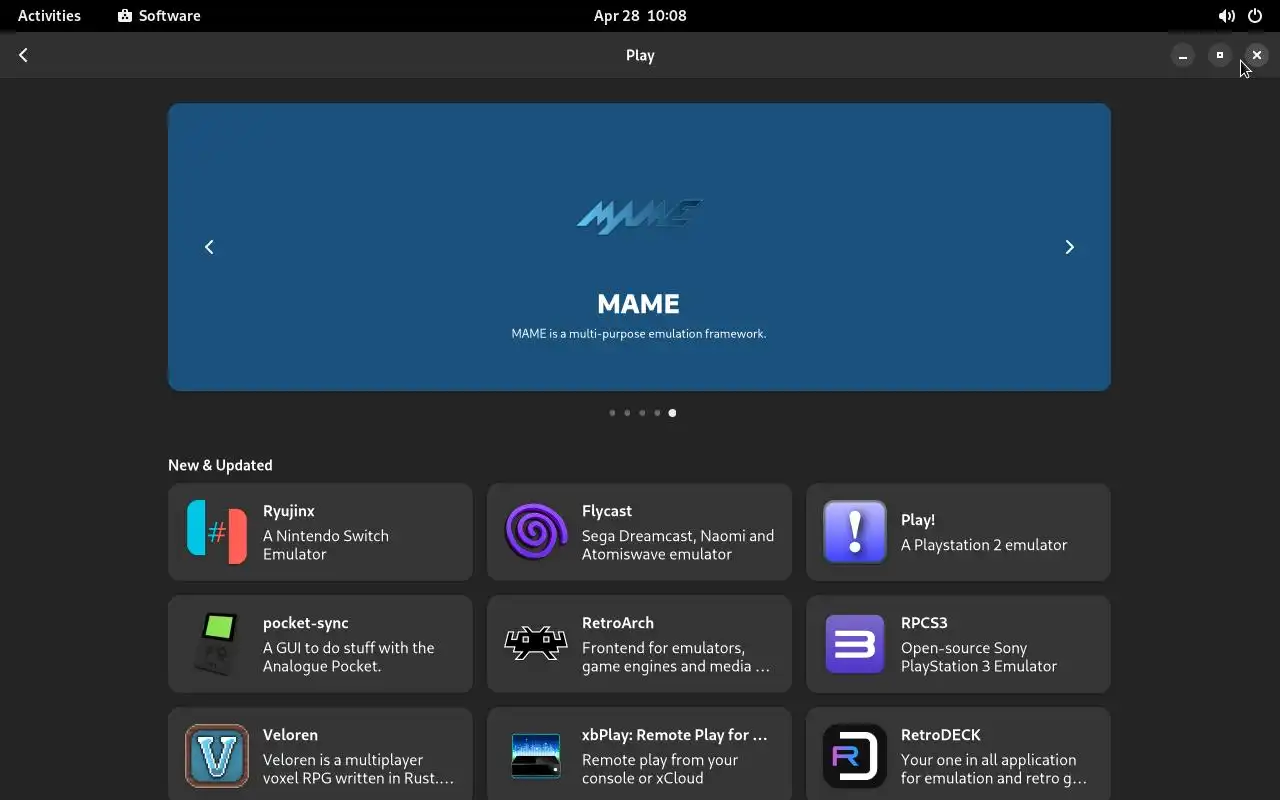Click 'A GUI to do stuff' description
Viewport: 1280px width, 800px height.
pos(349,657)
